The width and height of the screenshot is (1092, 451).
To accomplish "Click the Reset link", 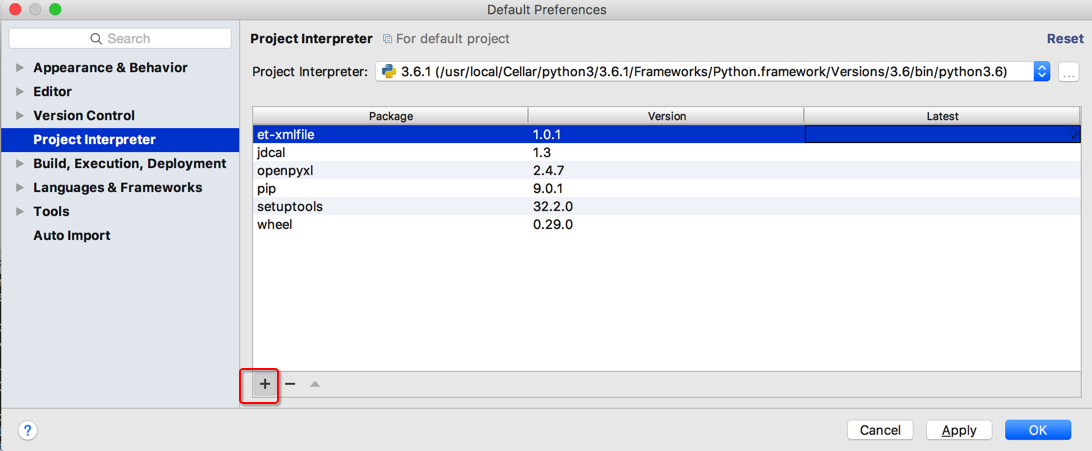I will pos(1065,39).
